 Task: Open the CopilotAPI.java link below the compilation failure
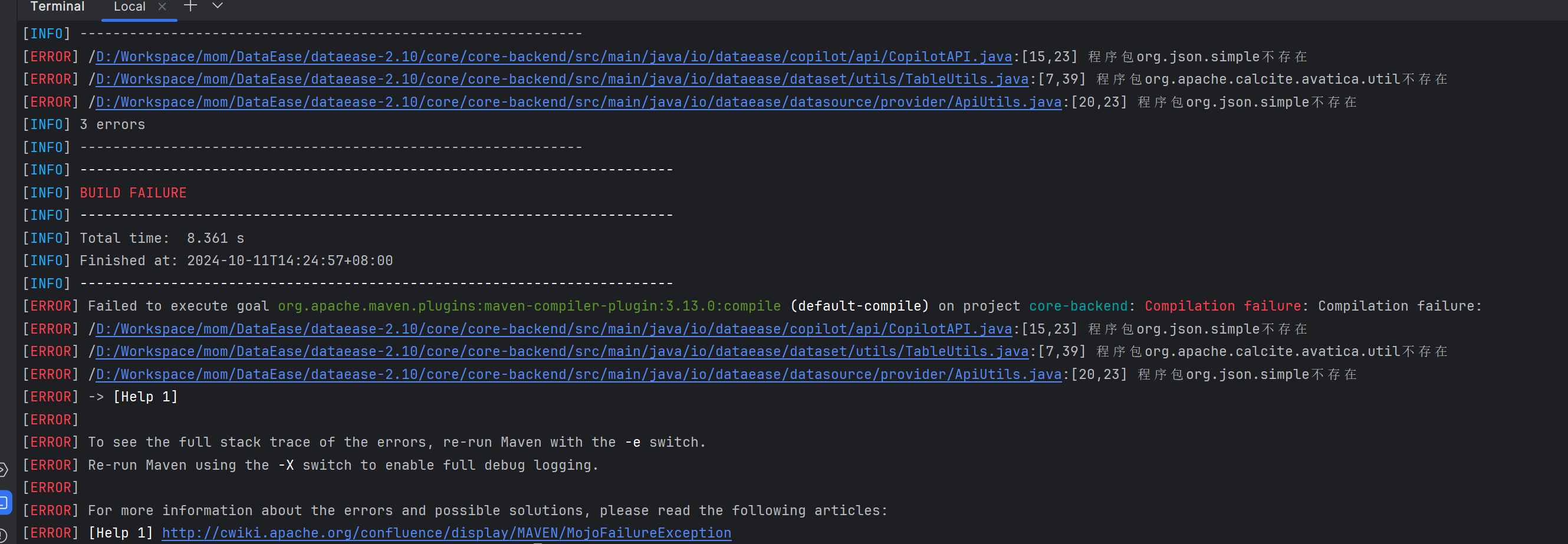(548, 329)
